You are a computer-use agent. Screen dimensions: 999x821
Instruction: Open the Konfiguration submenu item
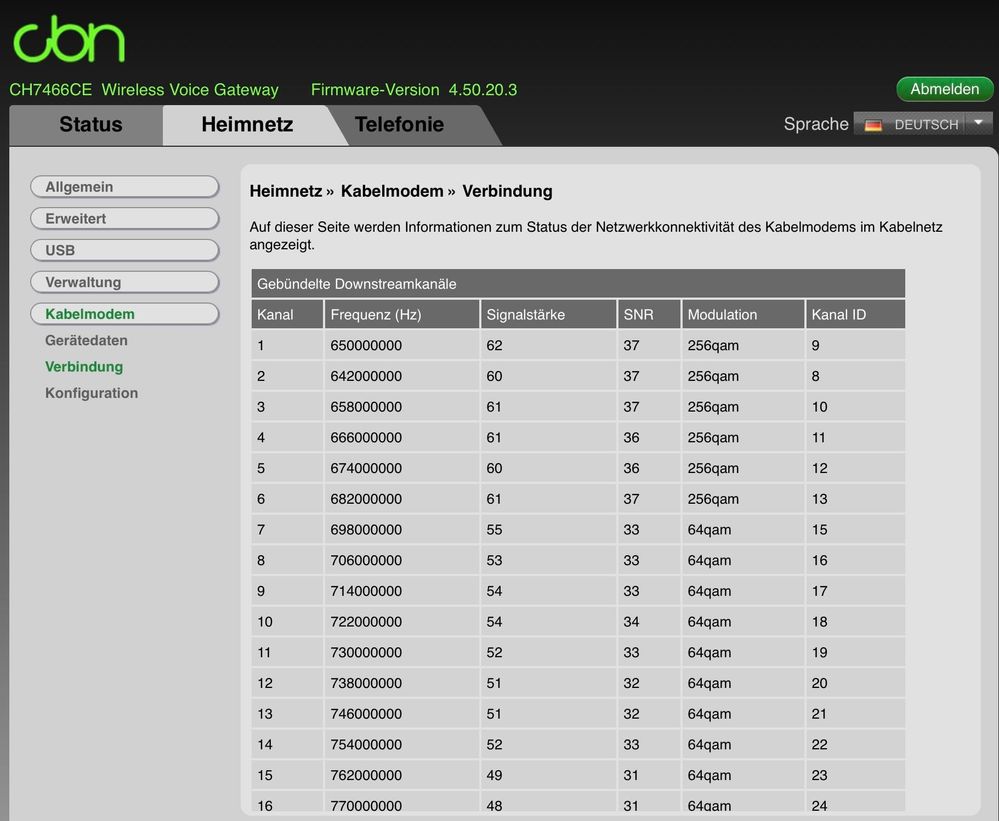click(x=91, y=393)
